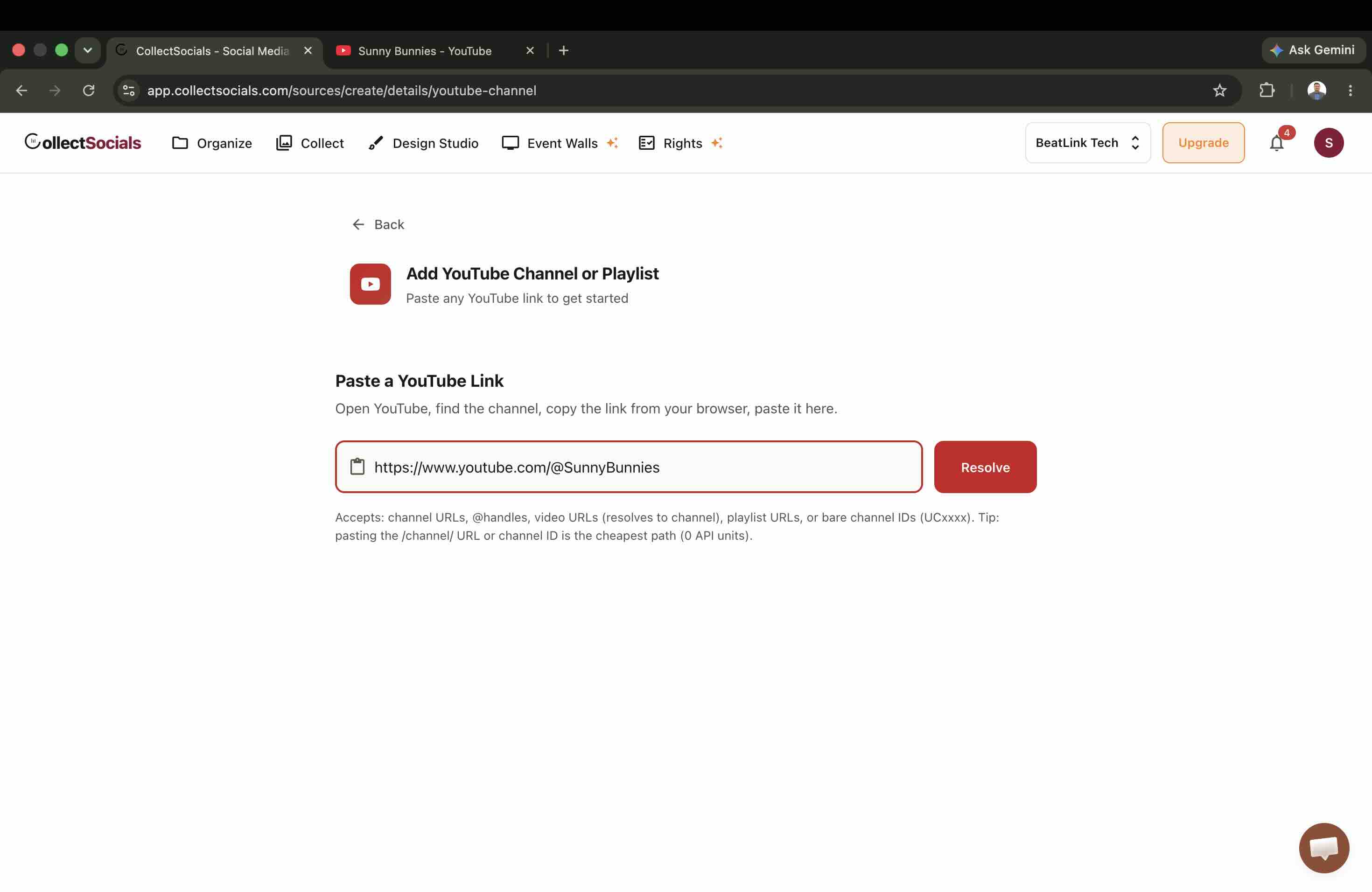The image size is (1372, 892).
Task: Click Ask Gemini button
Action: [1313, 50]
